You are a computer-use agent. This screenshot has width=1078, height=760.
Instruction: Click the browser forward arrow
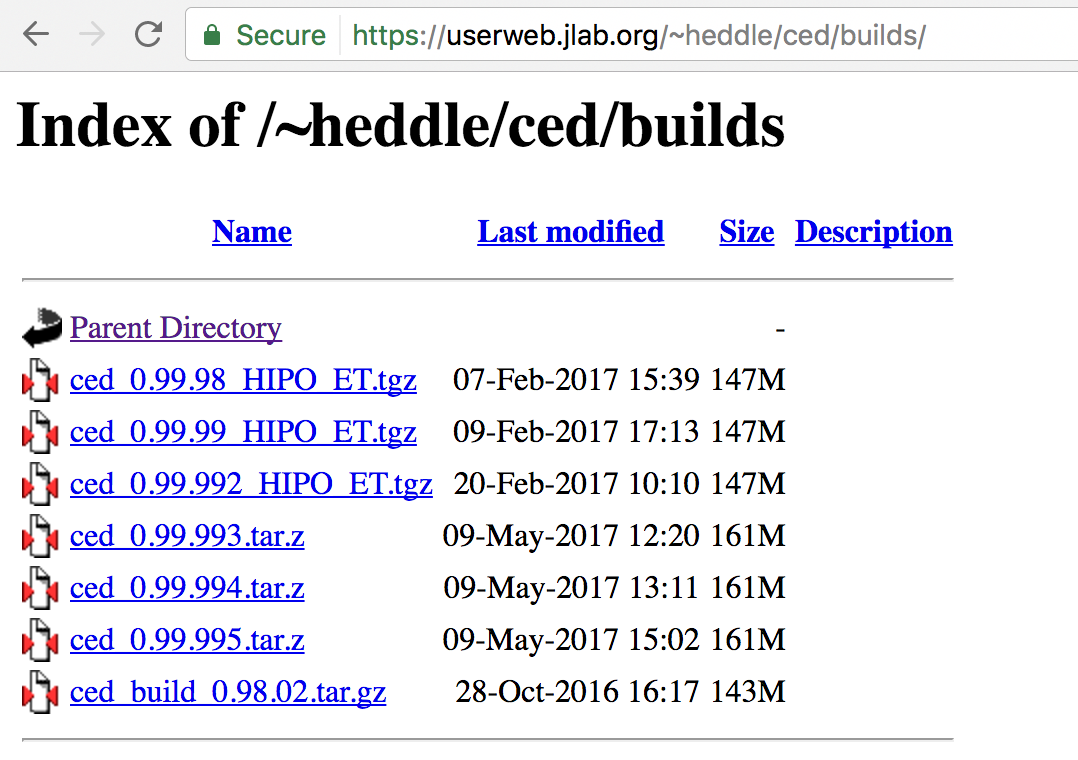[x=92, y=34]
